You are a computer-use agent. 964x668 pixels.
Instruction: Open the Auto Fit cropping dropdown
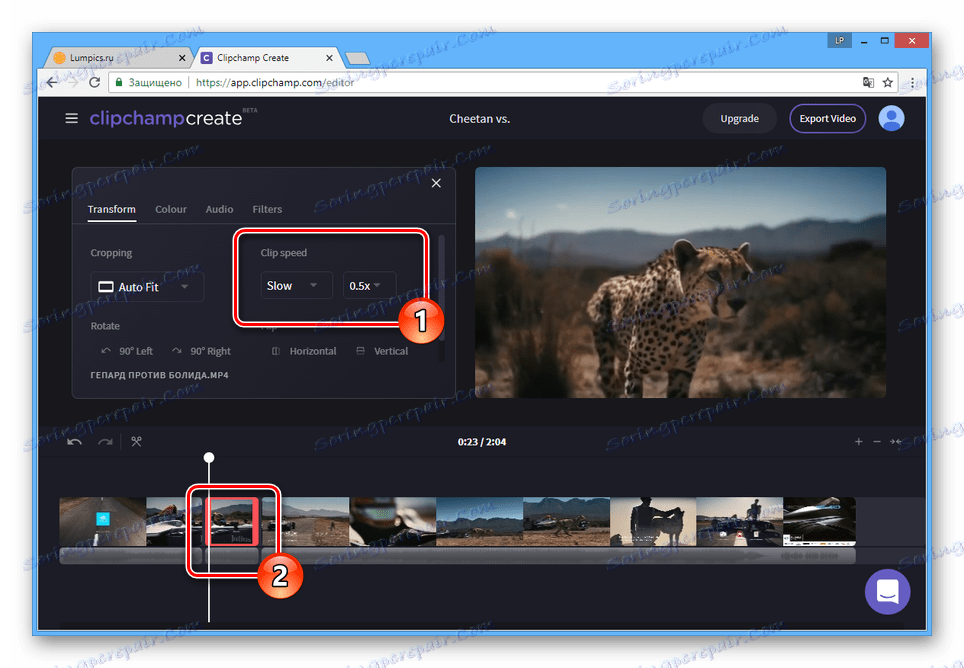pos(147,286)
